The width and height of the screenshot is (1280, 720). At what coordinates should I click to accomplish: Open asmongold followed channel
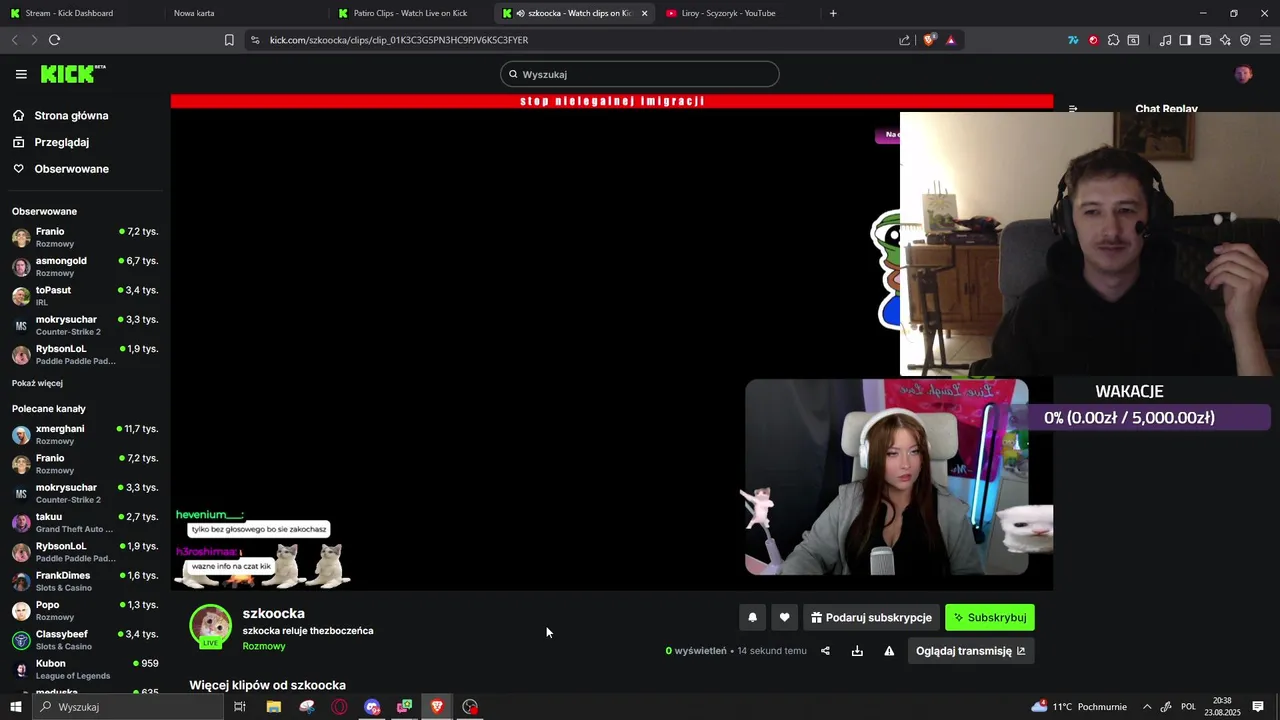point(85,266)
